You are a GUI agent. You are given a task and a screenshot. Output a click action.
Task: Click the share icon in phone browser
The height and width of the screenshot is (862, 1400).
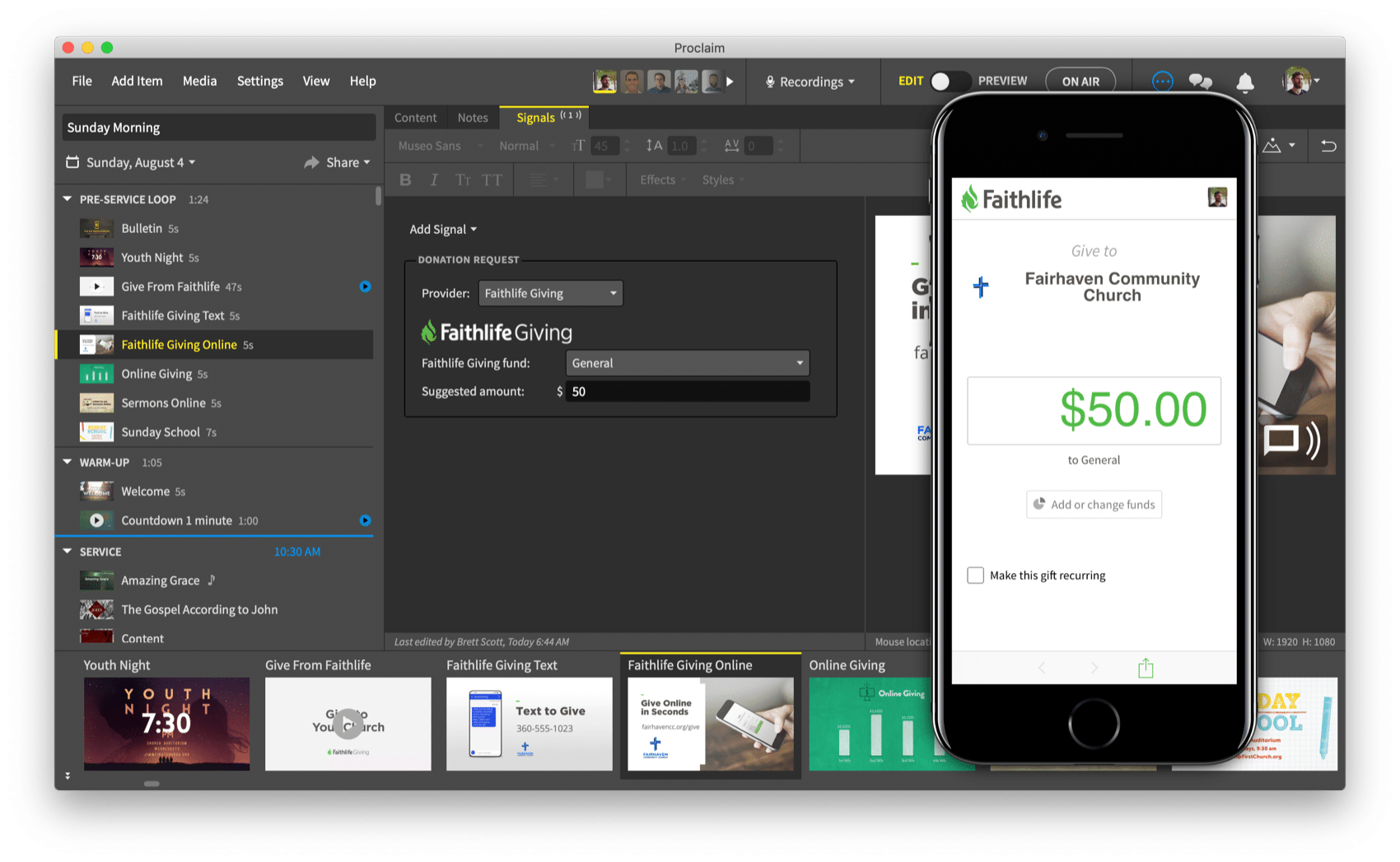[1146, 668]
